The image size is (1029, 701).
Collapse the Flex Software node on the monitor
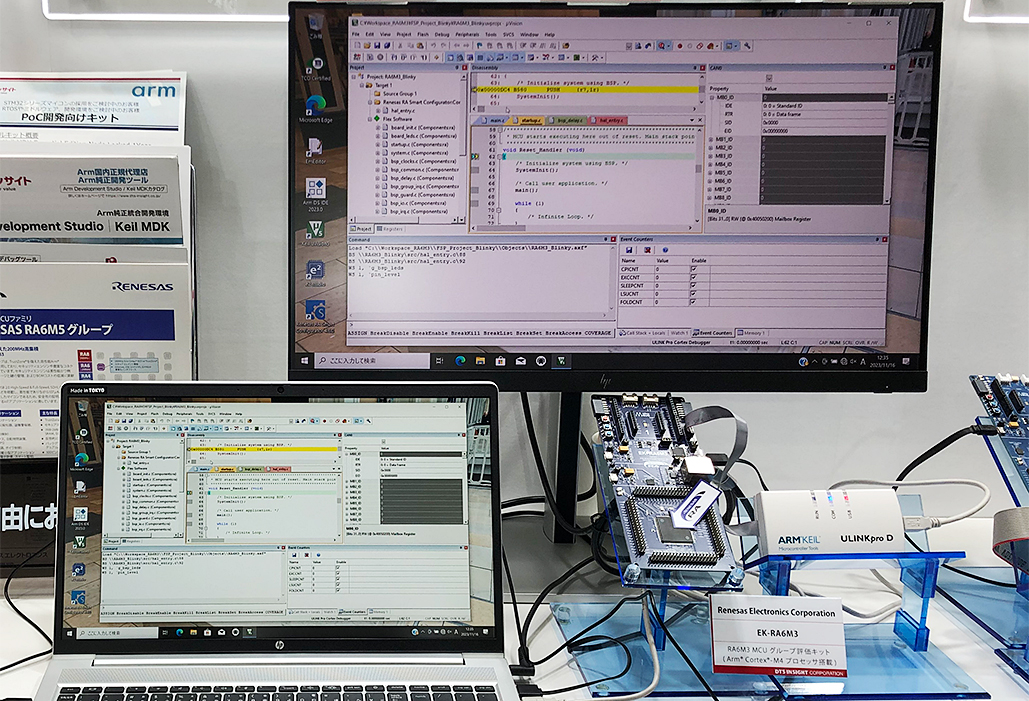(x=369, y=119)
